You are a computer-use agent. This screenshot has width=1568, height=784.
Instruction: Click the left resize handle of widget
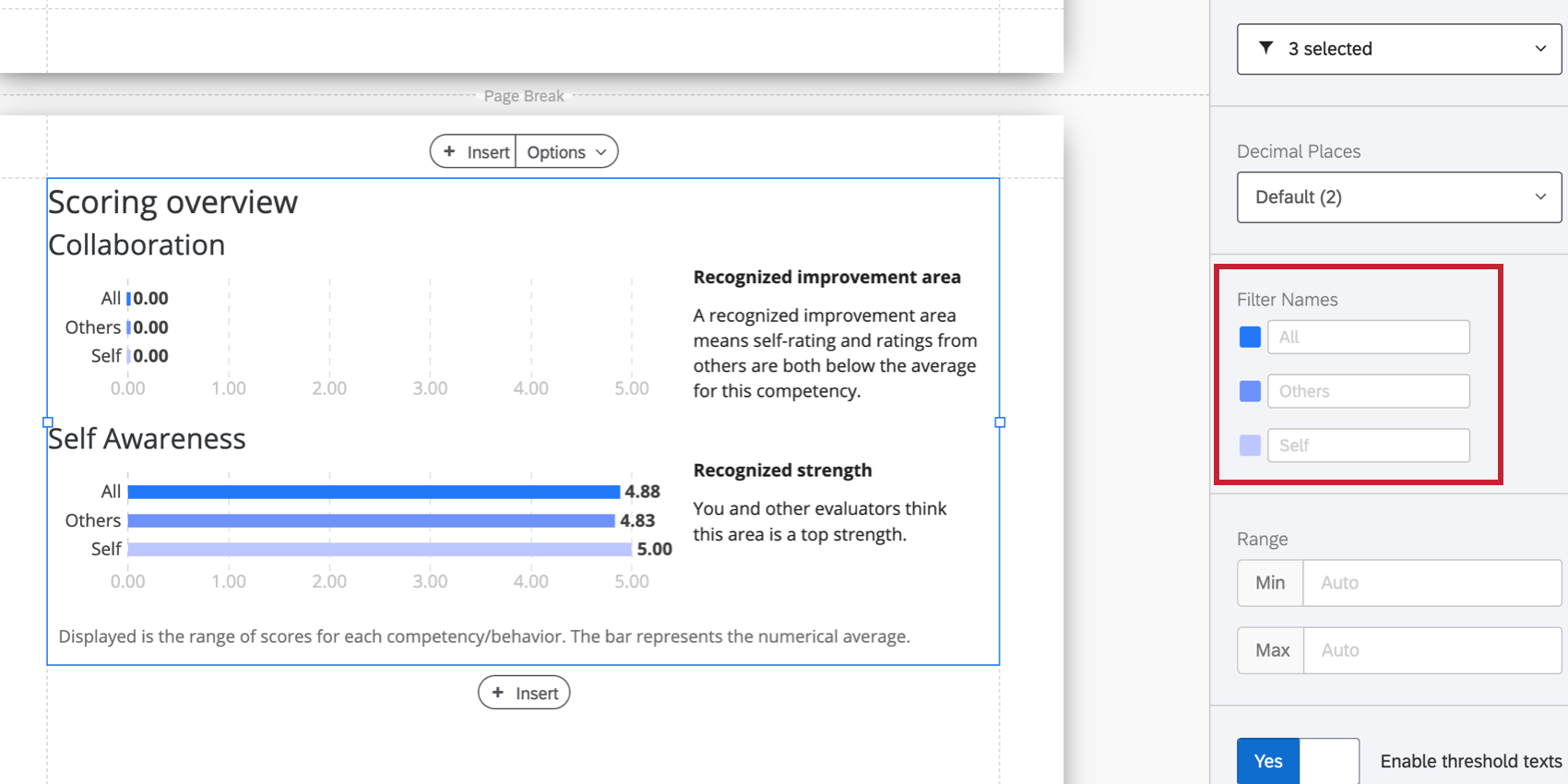tap(48, 422)
